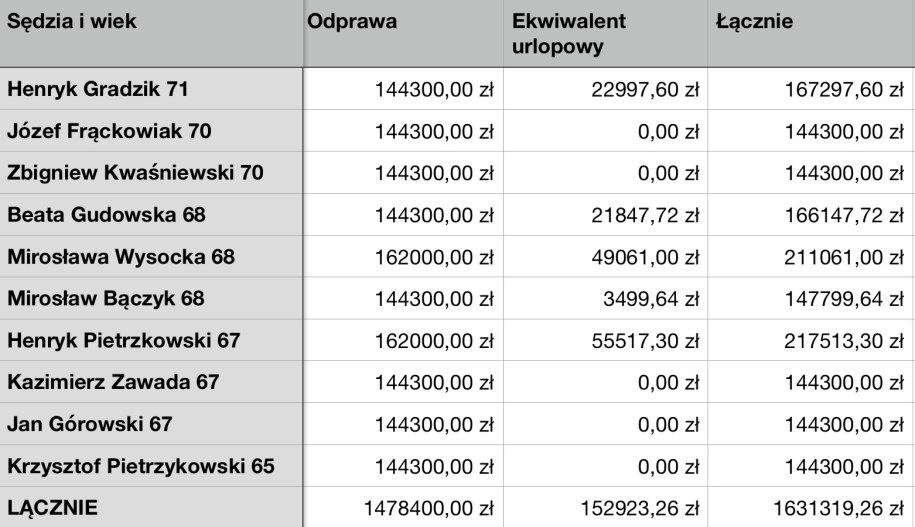Click the "Ekwiwalent urlopowy" header cell
Image resolution: width=915 pixels, height=527 pixels.
coord(603,34)
